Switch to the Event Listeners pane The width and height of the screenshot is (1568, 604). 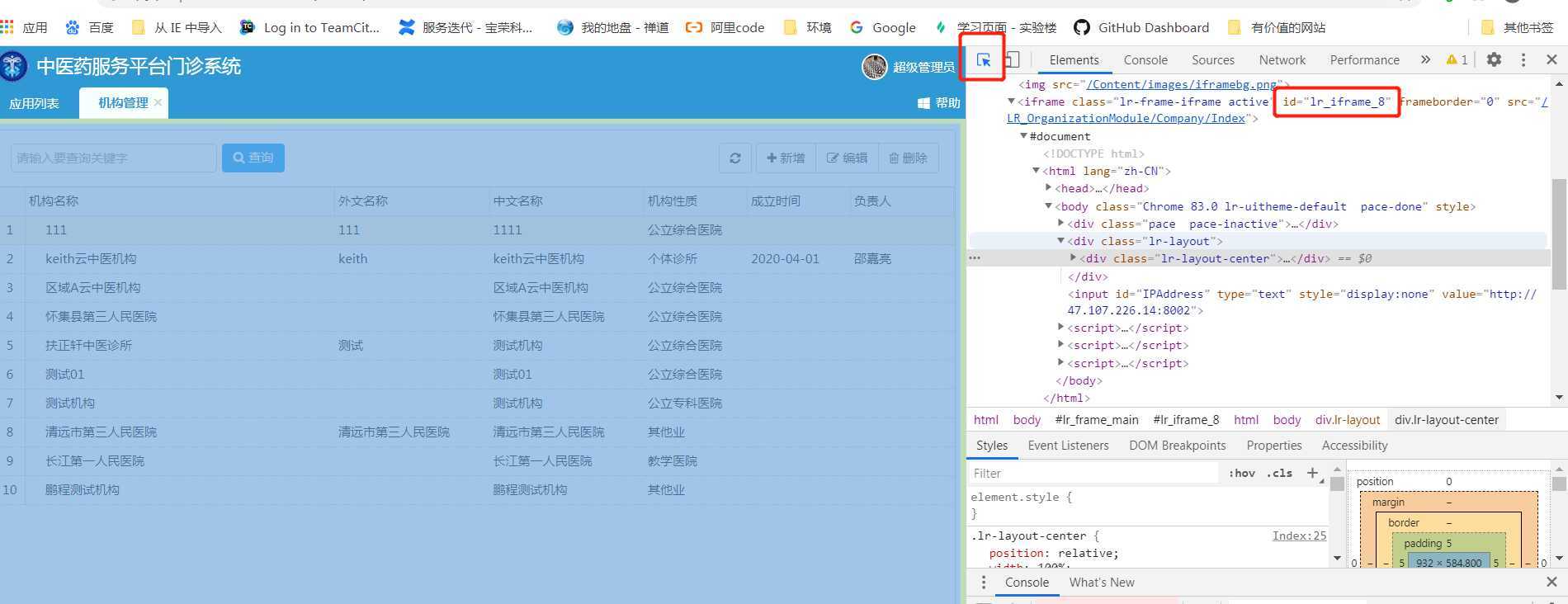coord(1068,446)
